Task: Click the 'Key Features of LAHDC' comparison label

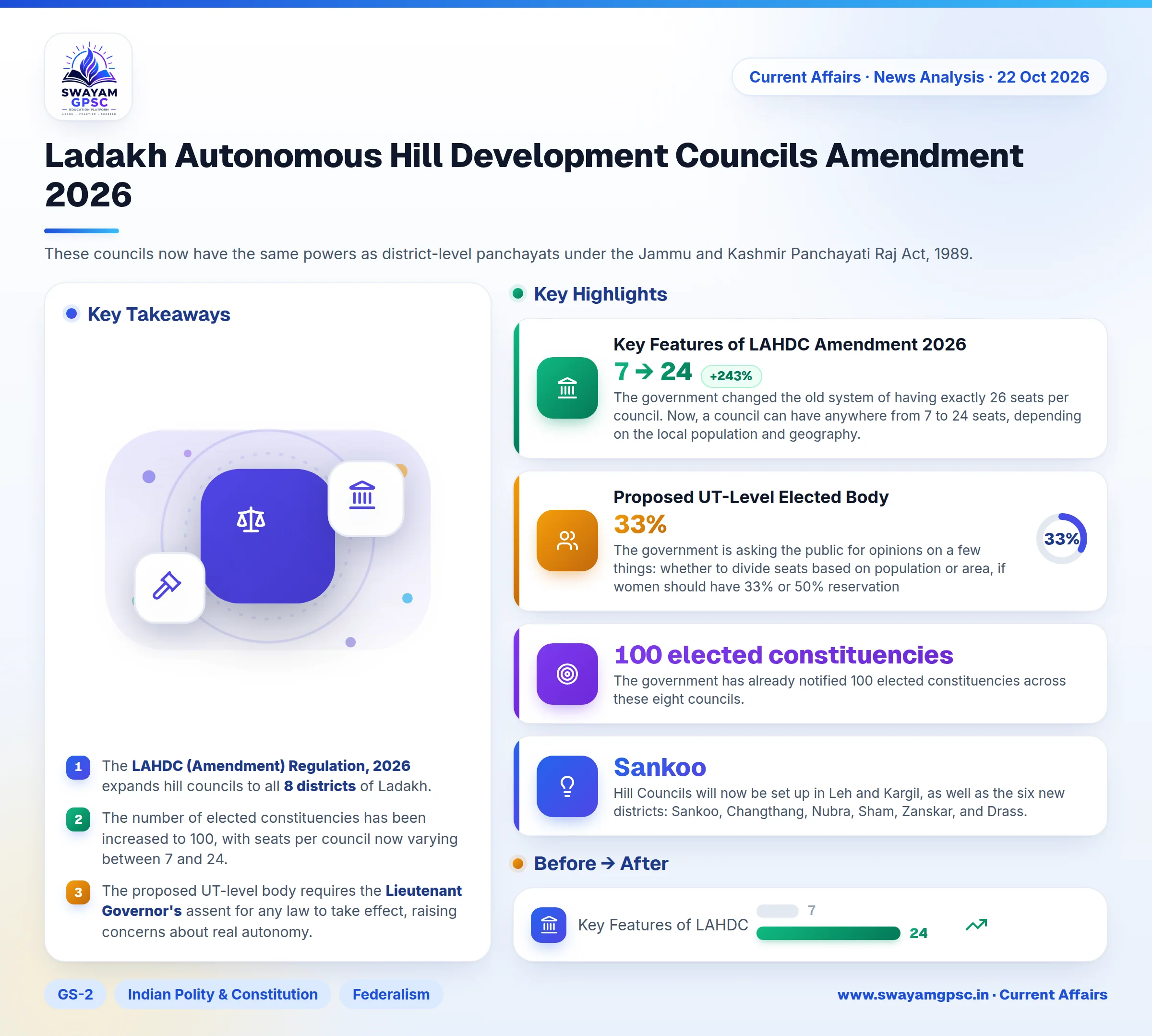Action: point(663,925)
